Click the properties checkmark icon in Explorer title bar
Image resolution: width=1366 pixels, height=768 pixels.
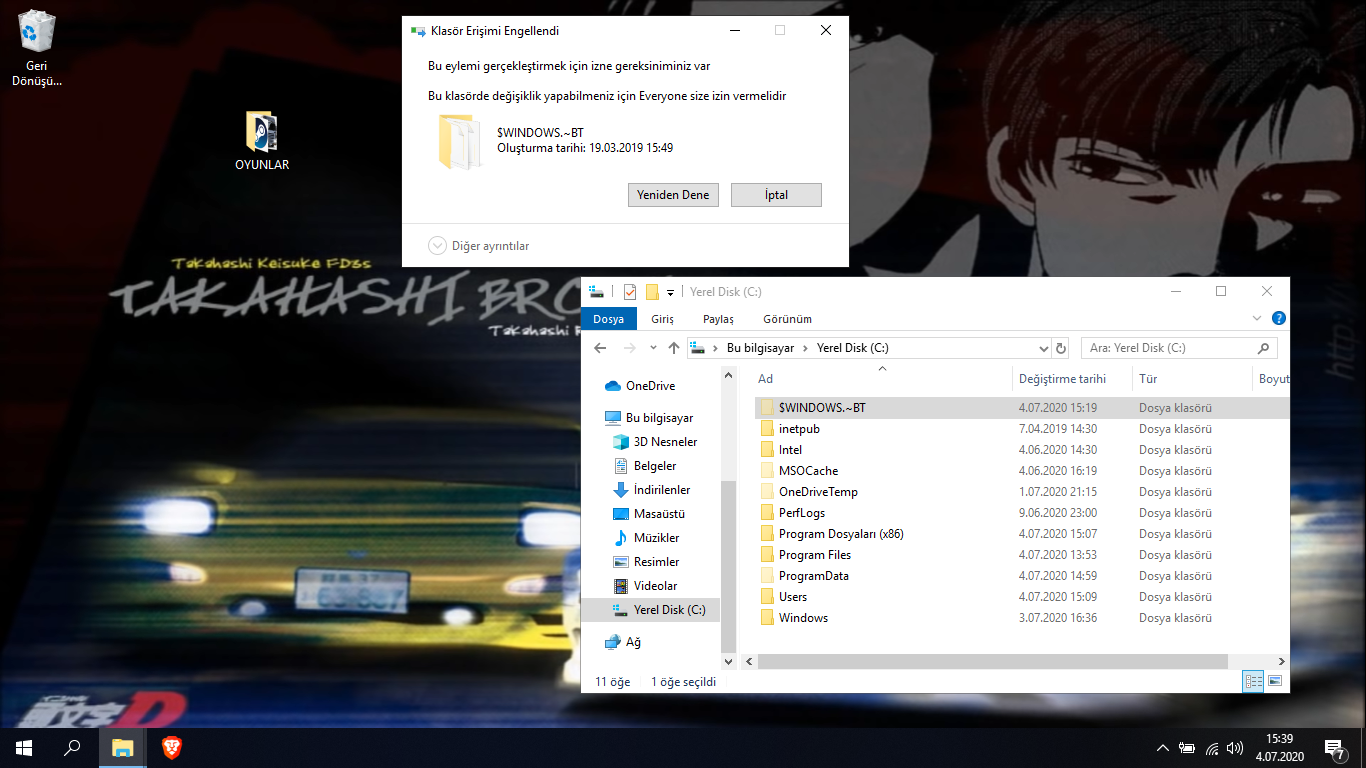[x=630, y=292]
